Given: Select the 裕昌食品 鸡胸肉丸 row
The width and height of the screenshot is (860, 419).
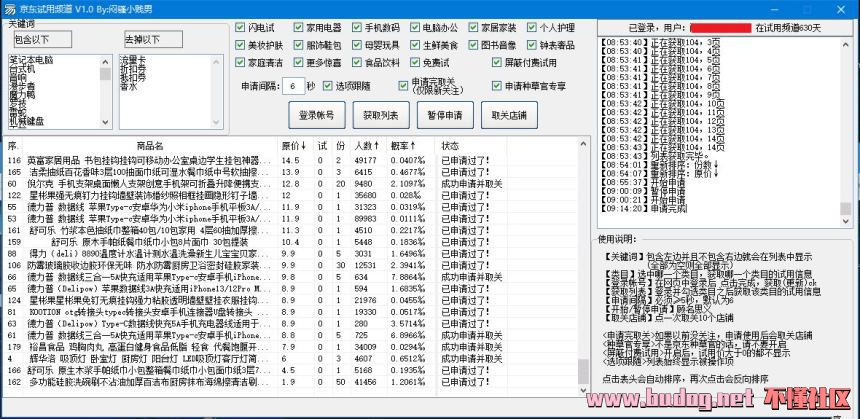Looking at the screenshot, I should click(291, 347).
